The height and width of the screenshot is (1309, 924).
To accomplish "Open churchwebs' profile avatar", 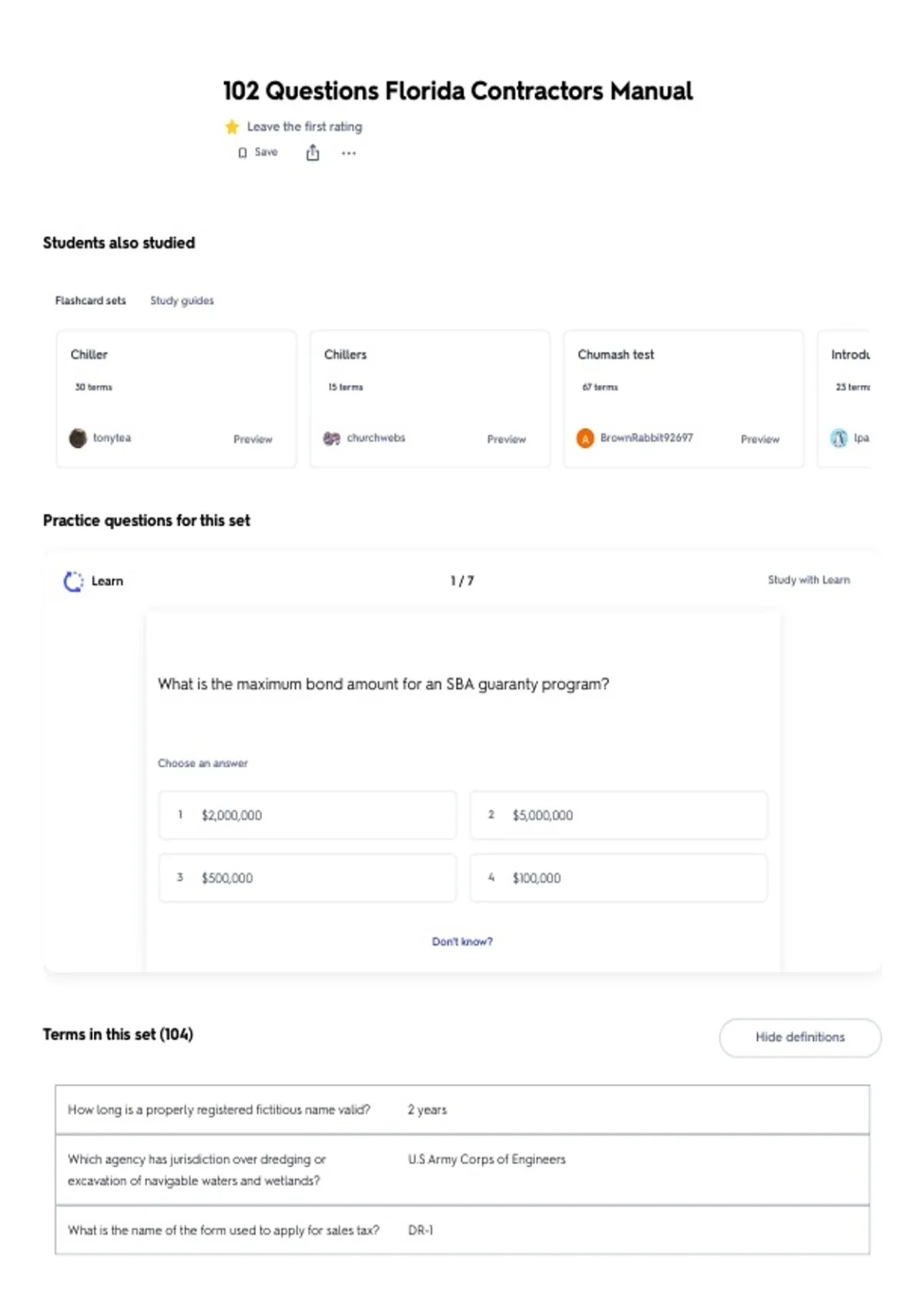I will click(332, 438).
